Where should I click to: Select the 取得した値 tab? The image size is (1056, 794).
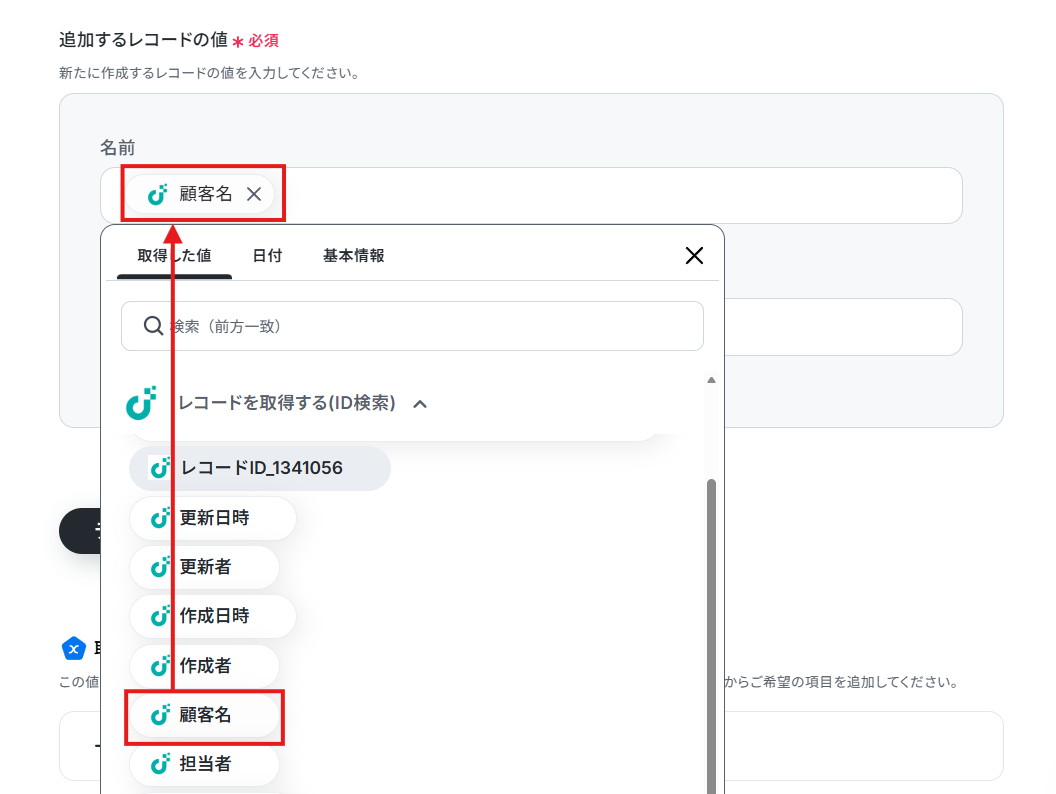tap(174, 256)
